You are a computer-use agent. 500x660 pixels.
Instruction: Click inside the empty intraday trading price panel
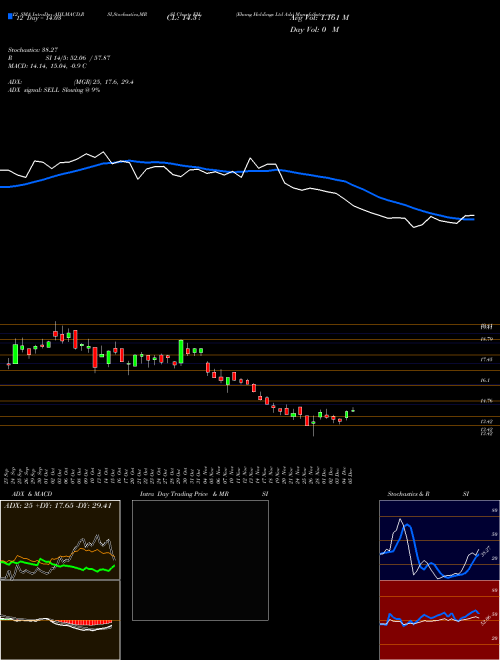point(200,560)
